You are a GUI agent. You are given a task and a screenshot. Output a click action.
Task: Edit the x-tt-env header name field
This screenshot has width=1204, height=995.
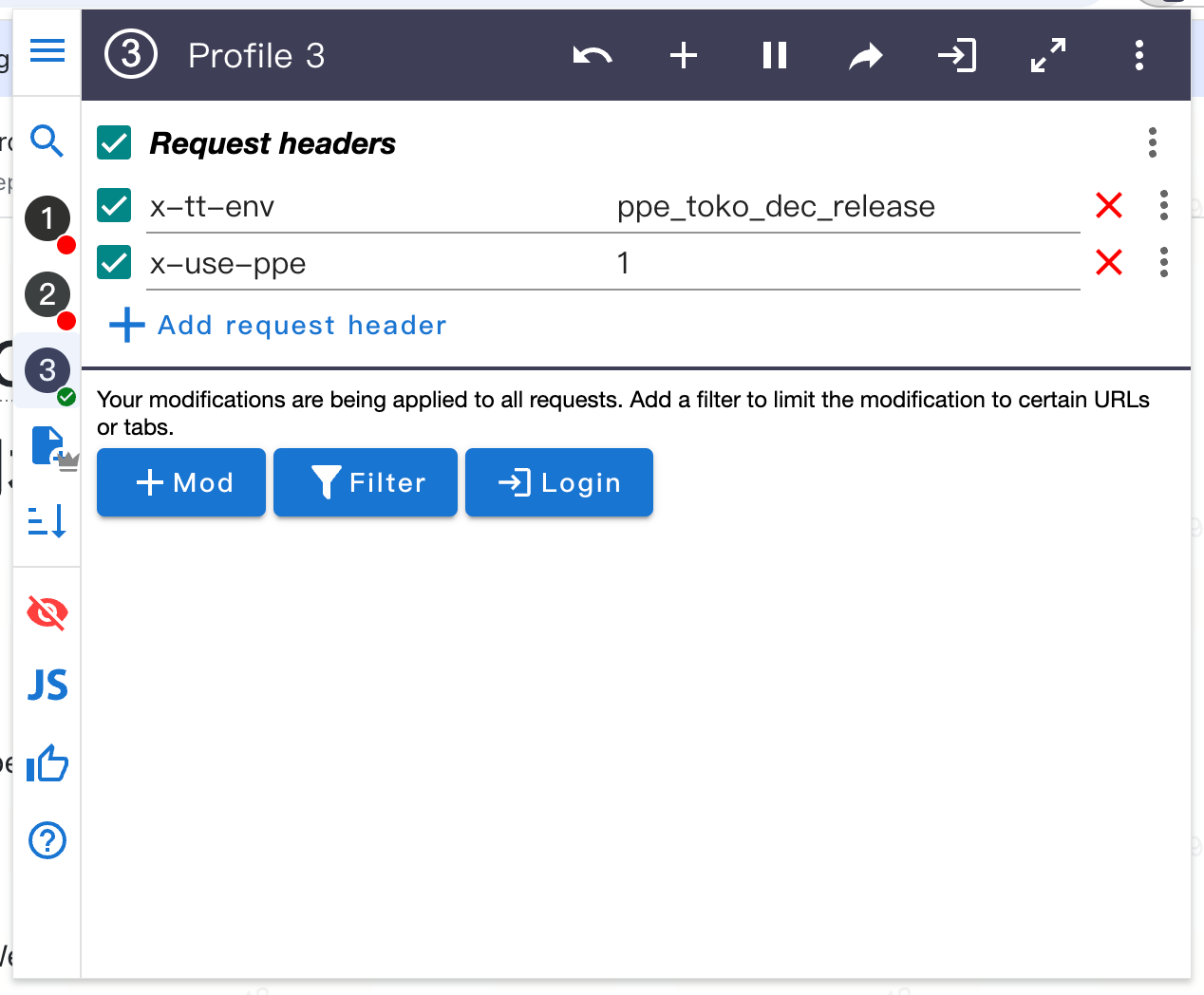click(376, 207)
